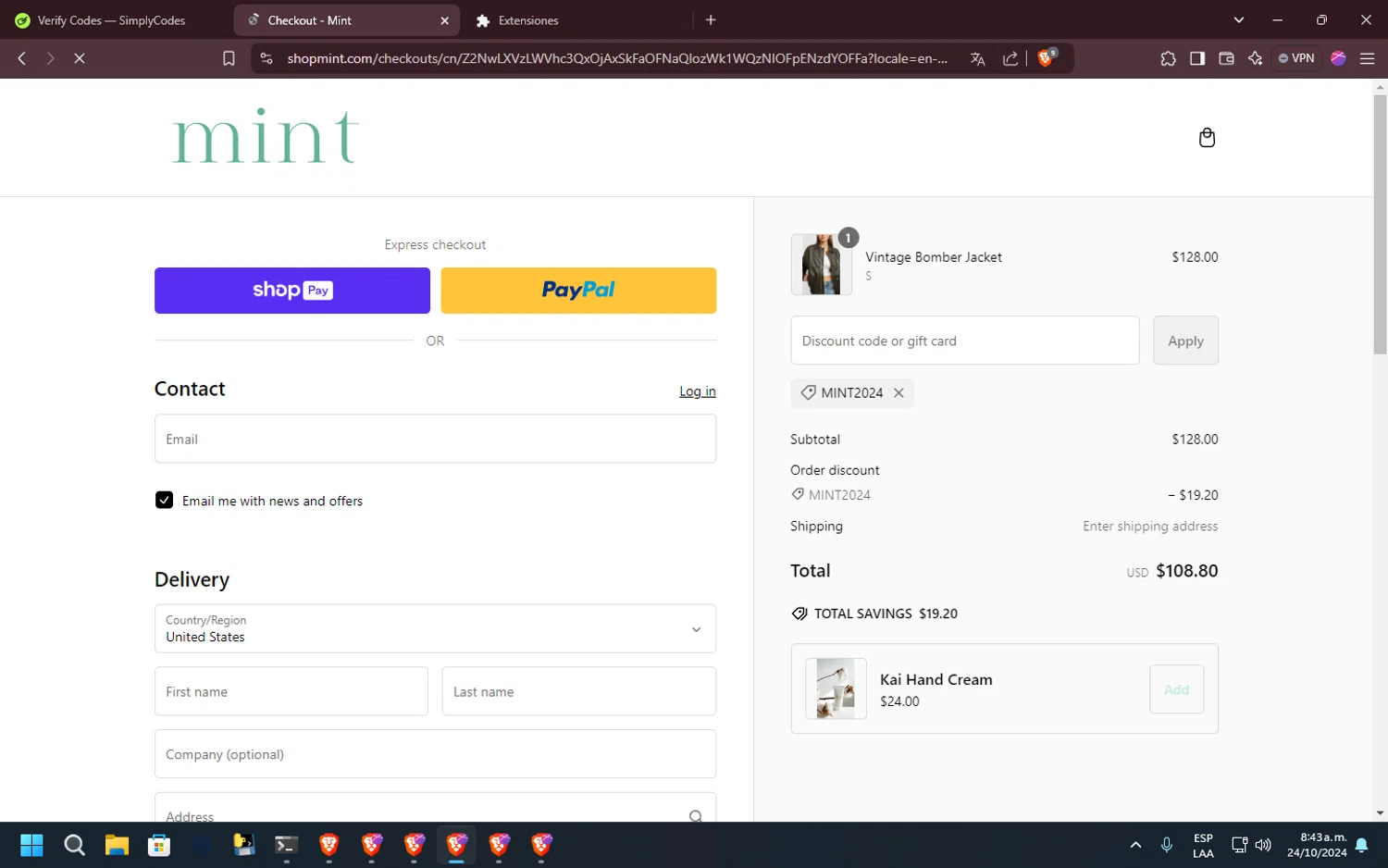This screenshot has width=1388, height=868.
Task: Open Windows taskbar search
Action: (x=74, y=845)
